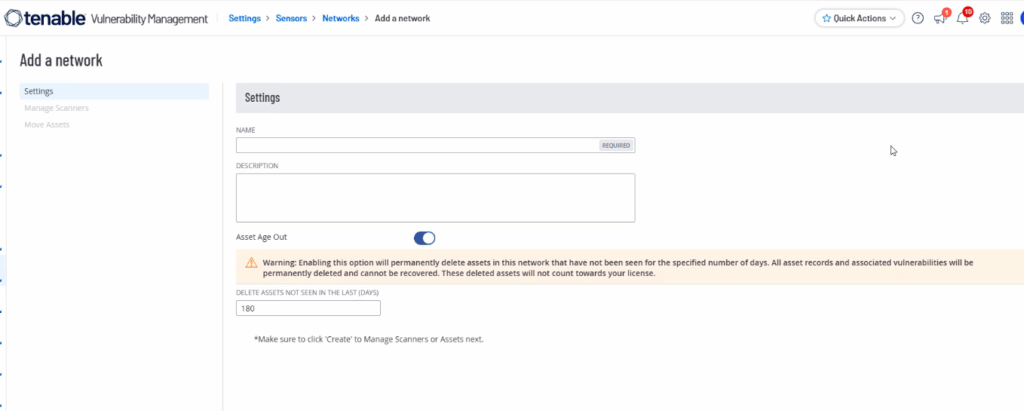
Task: Click the Description text area
Action: click(x=435, y=197)
